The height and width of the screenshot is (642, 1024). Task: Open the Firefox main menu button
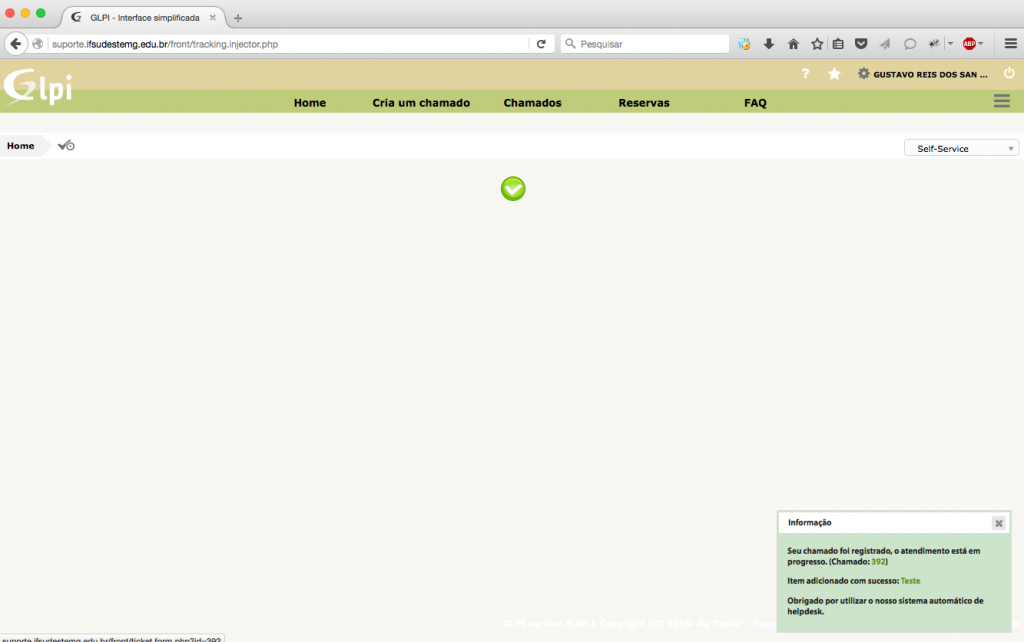point(1009,44)
